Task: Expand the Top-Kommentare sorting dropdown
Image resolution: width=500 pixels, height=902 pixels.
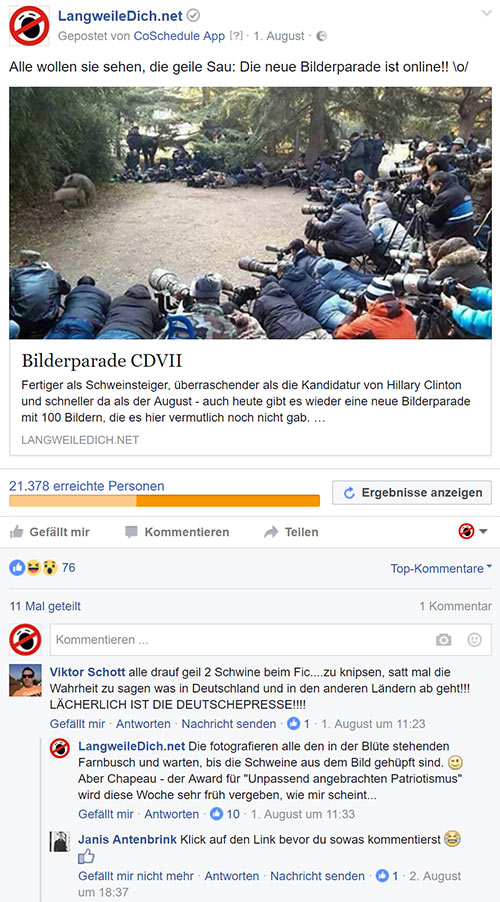Action: pos(441,568)
